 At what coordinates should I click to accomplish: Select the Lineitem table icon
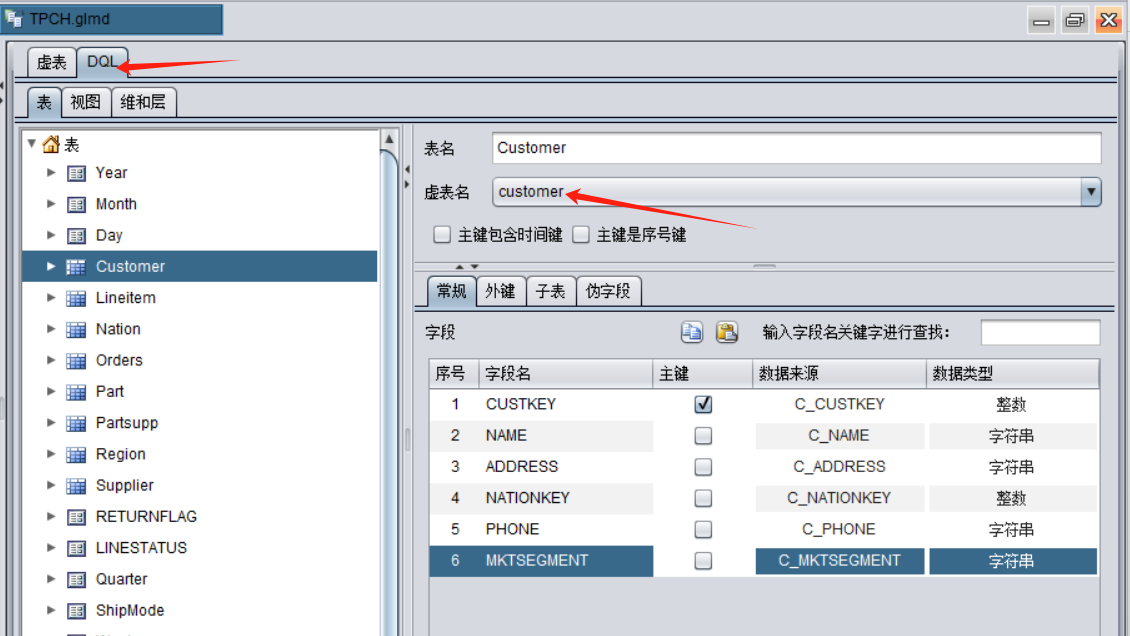[x=76, y=298]
